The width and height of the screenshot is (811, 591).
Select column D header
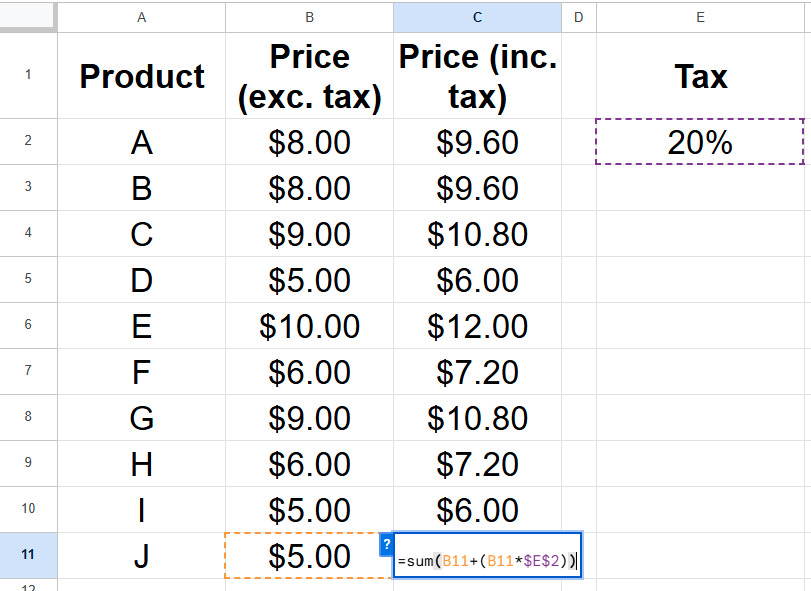578,17
